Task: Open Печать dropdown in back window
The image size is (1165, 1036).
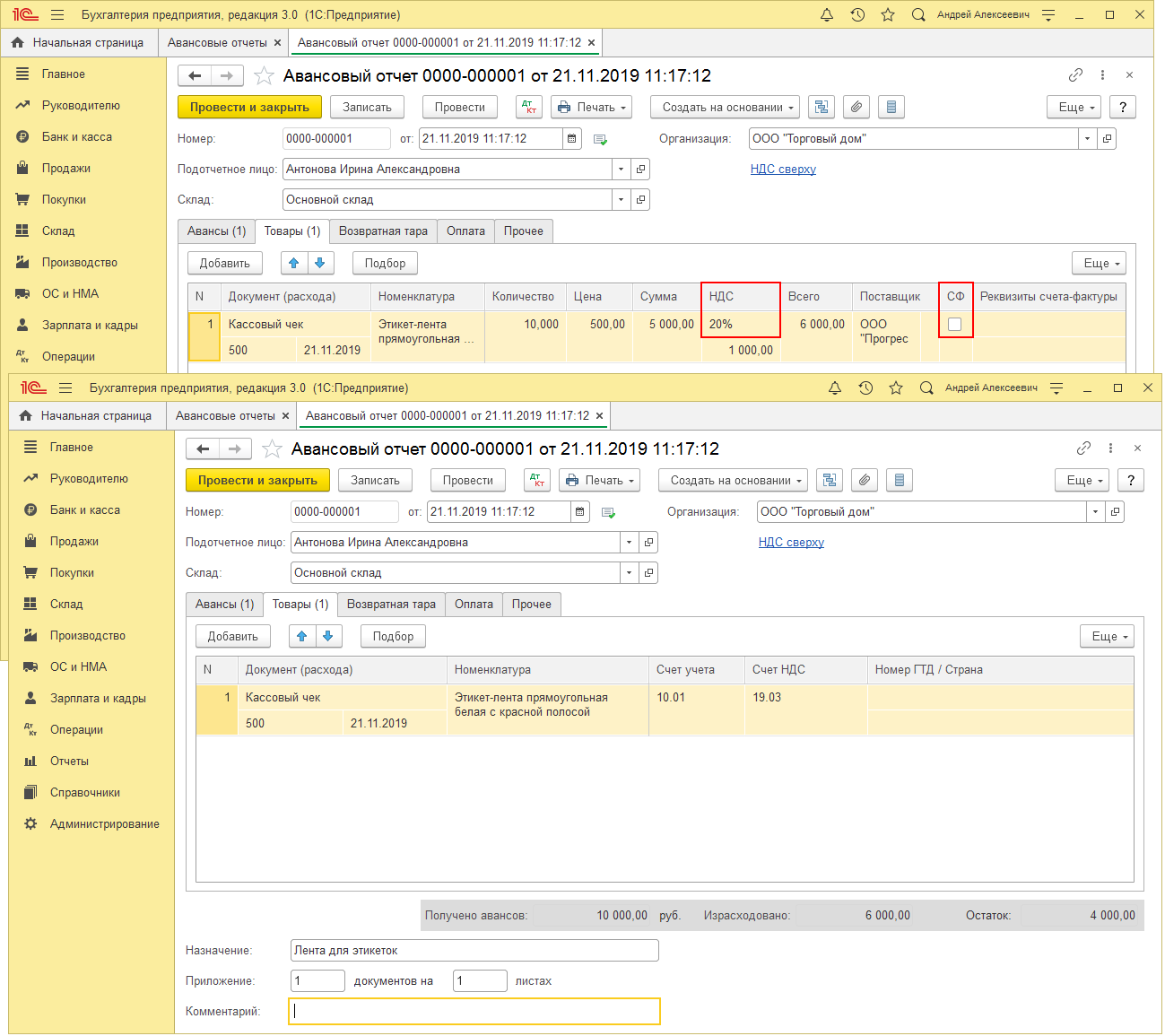Action: click(591, 107)
